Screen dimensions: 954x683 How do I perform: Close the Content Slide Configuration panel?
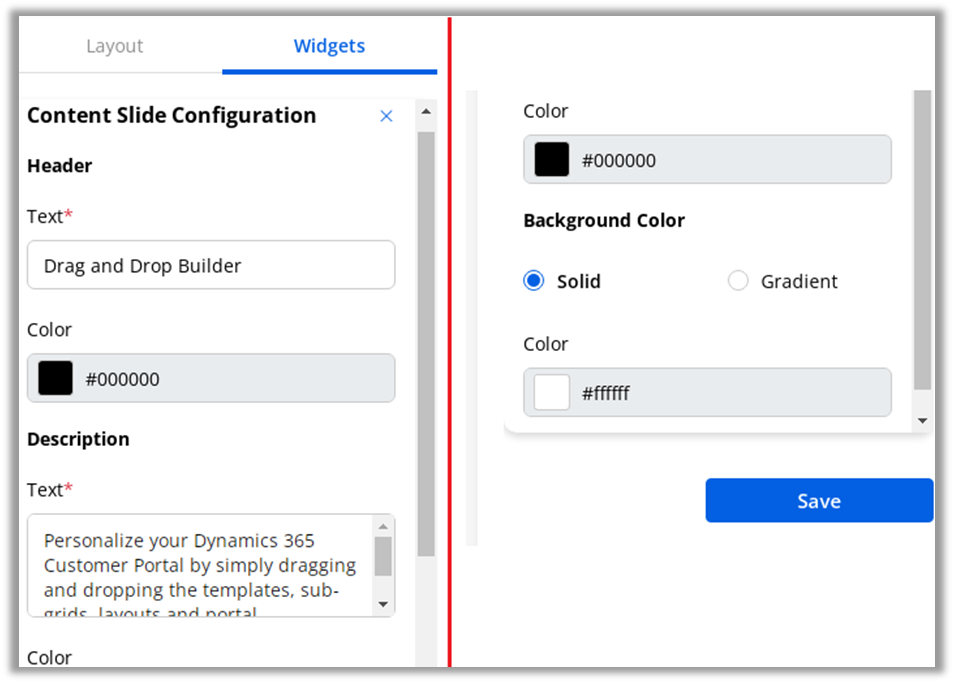[387, 116]
